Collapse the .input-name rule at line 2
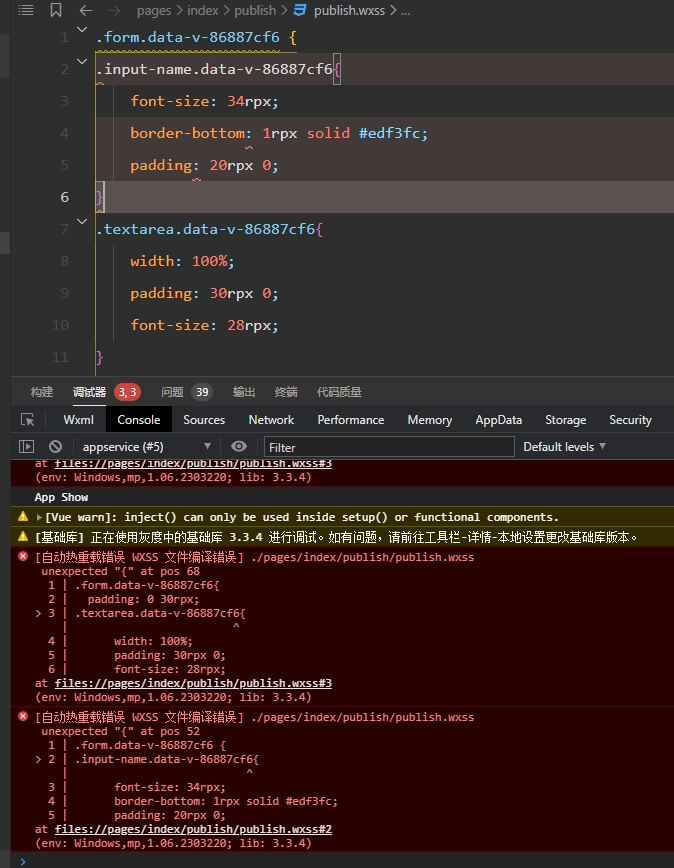The height and width of the screenshot is (868, 674). coord(82,61)
